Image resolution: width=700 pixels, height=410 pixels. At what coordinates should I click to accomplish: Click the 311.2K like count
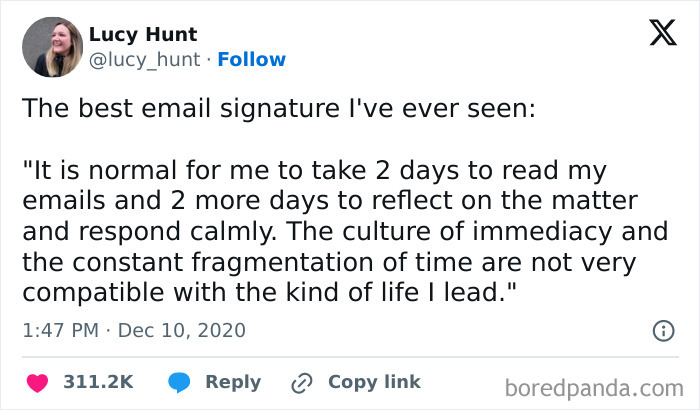pyautogui.click(x=99, y=383)
